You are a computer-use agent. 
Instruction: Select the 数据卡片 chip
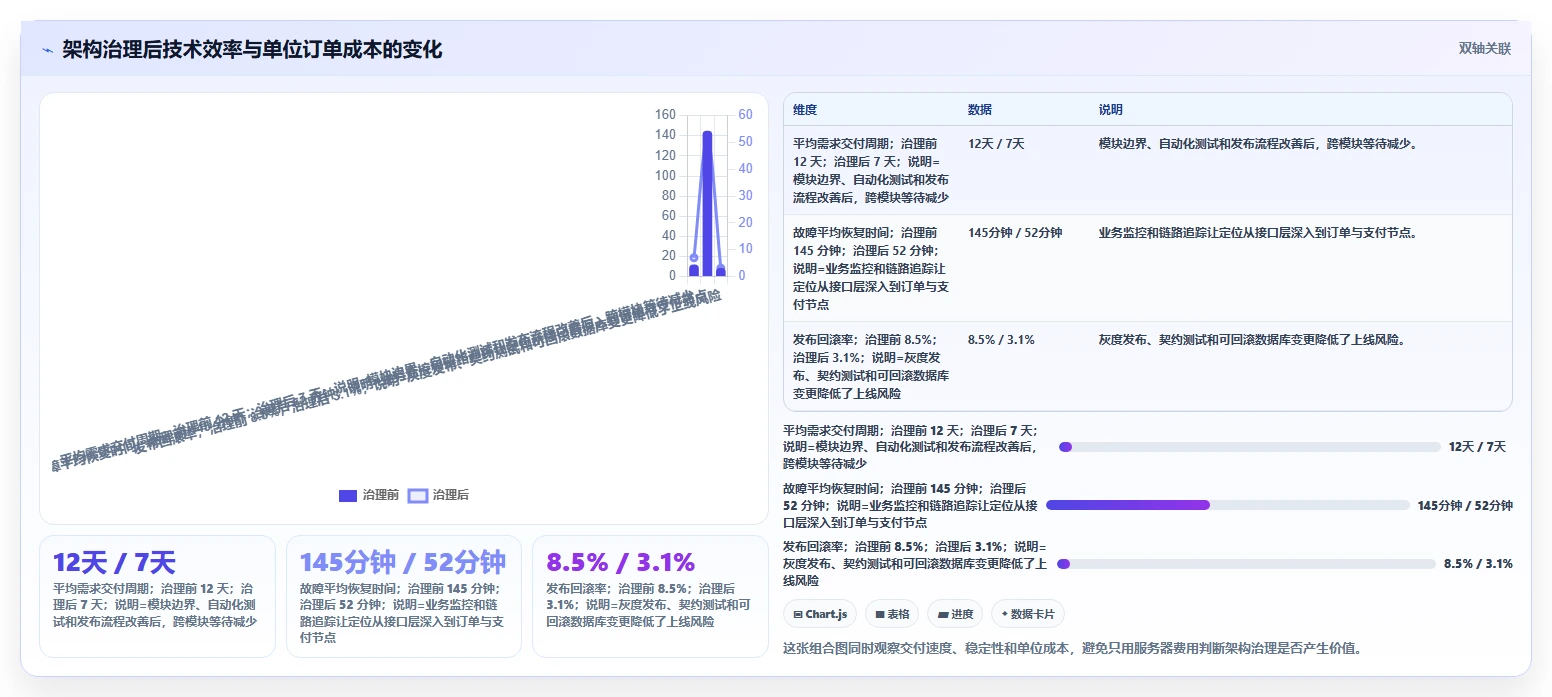tap(1027, 614)
